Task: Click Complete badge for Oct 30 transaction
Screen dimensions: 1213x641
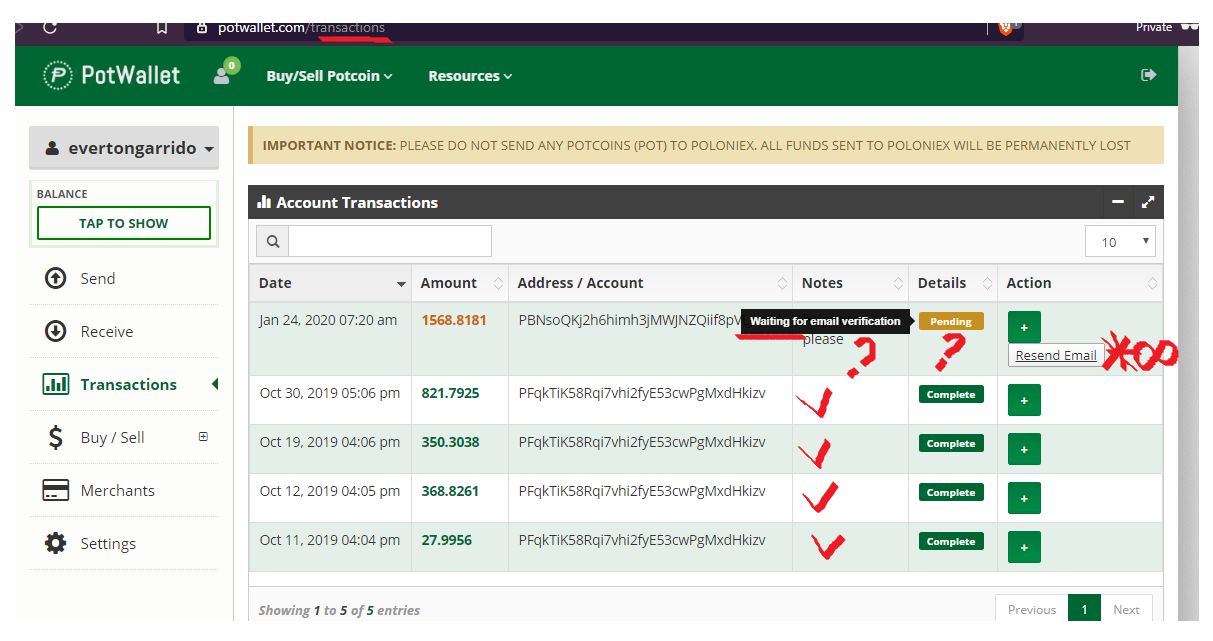Action: point(951,394)
